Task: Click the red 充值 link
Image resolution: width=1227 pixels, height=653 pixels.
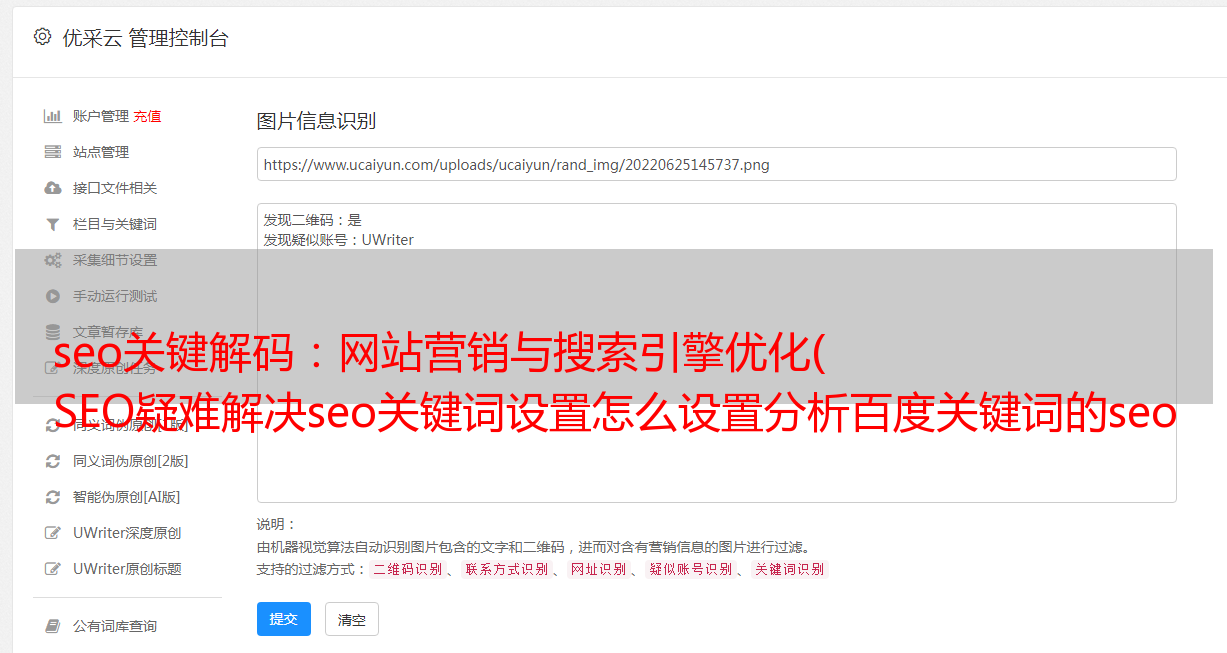Action: [147, 116]
